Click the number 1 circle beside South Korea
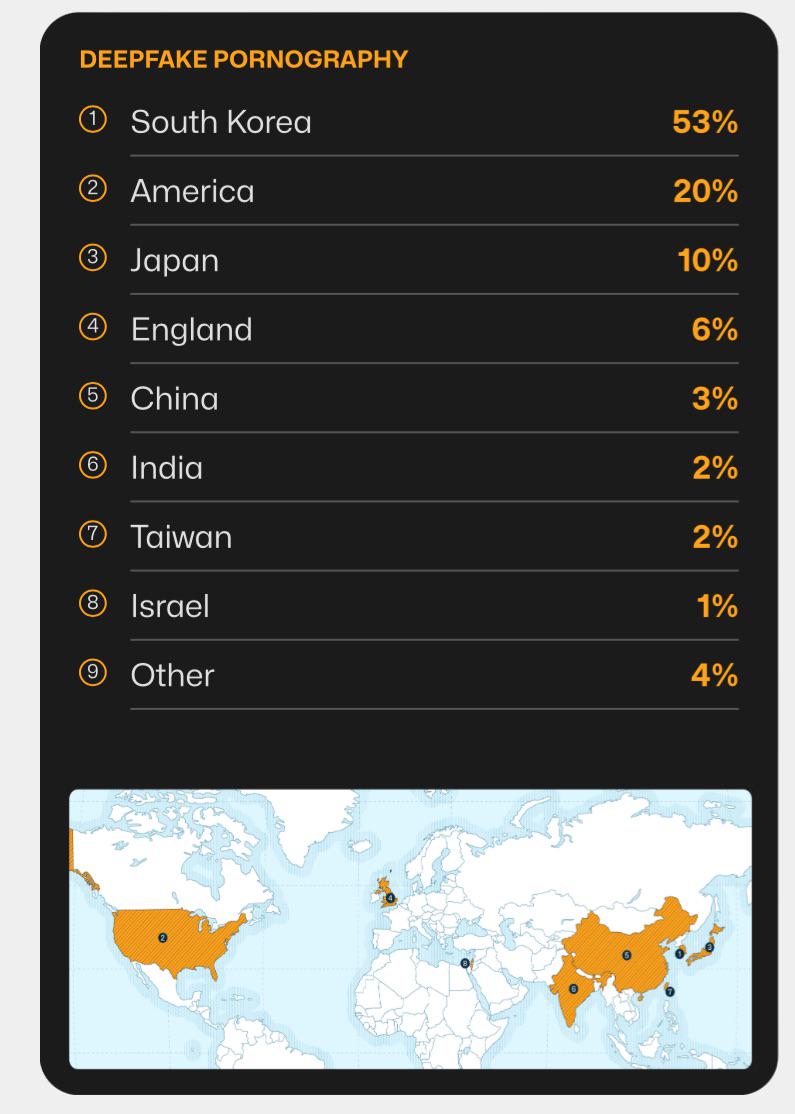Image resolution: width=795 pixels, height=1114 pixels. [x=92, y=121]
